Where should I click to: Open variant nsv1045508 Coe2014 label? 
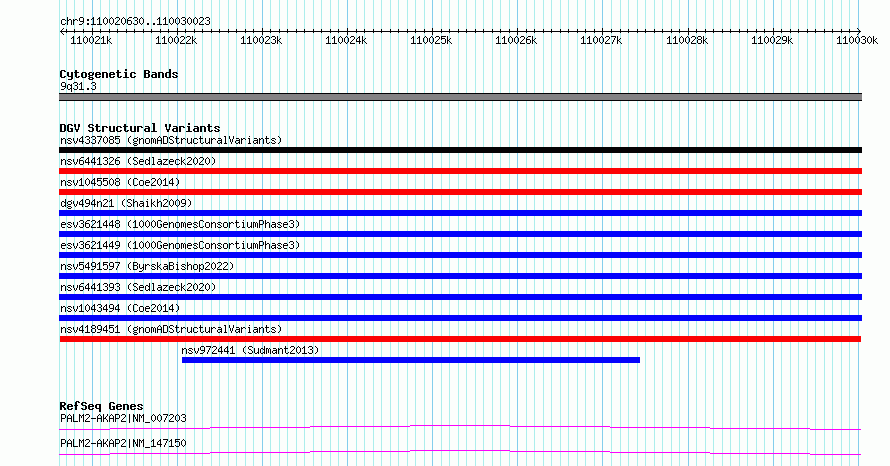(120, 182)
